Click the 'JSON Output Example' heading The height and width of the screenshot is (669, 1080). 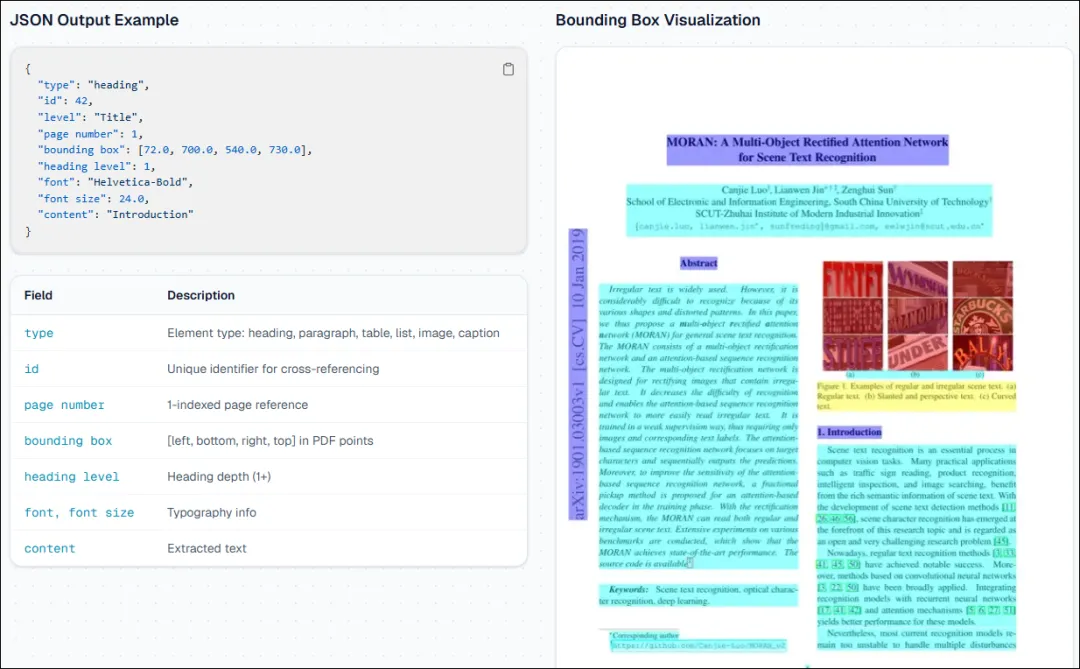pyautogui.click(x=94, y=20)
